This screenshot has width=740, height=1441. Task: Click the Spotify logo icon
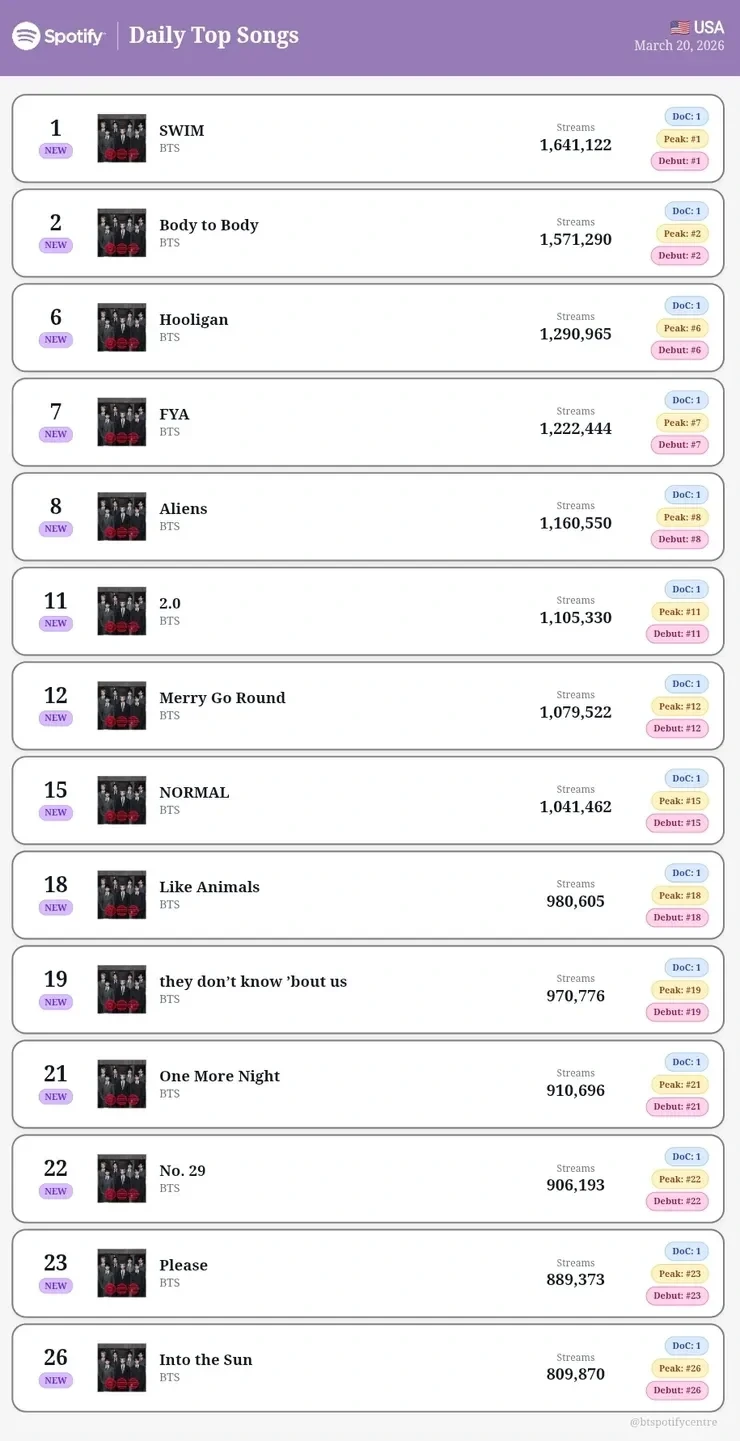pos(26,36)
